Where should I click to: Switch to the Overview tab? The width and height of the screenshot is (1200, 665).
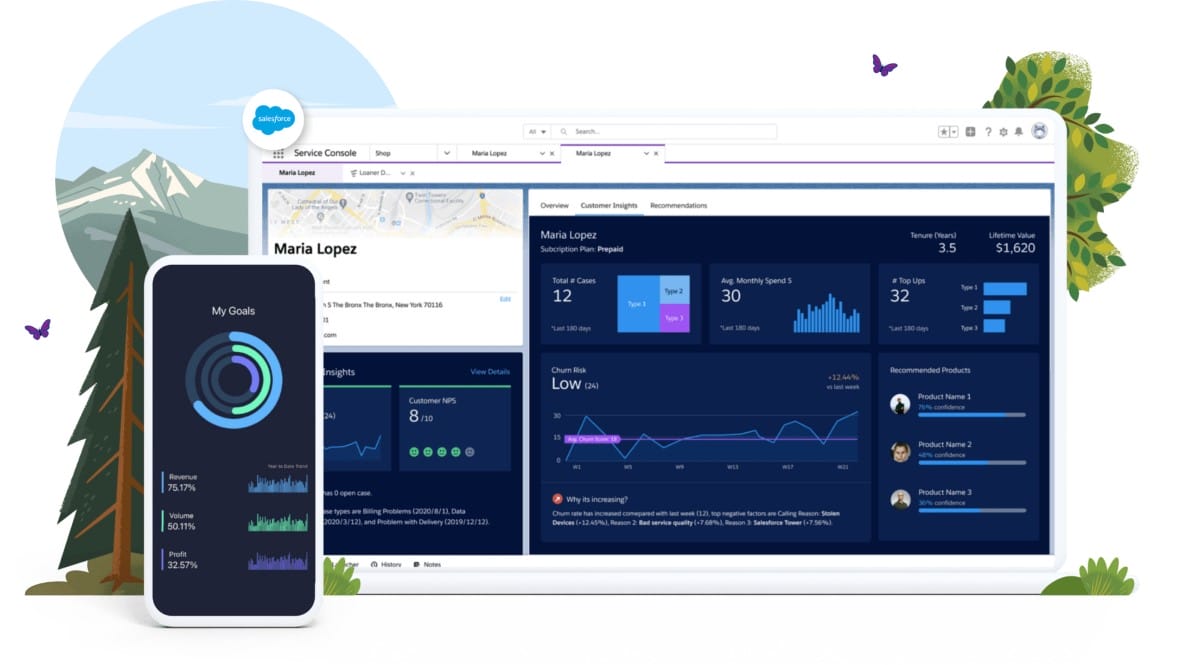[x=554, y=206]
